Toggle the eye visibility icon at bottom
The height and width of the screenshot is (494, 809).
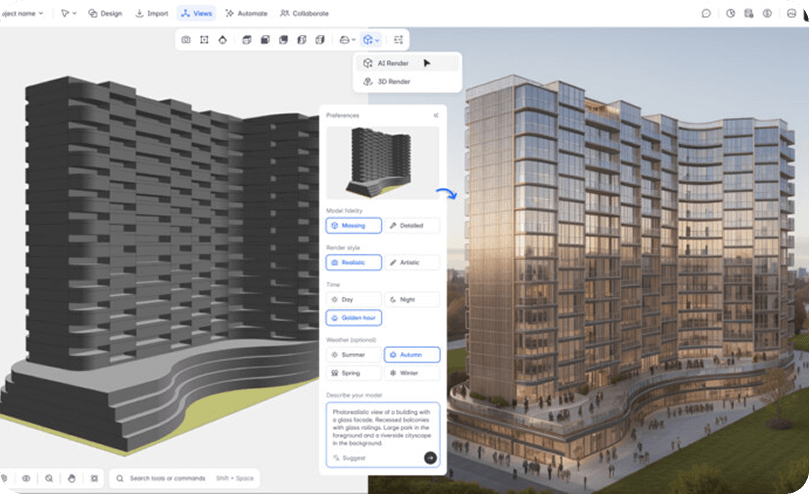click(x=26, y=478)
